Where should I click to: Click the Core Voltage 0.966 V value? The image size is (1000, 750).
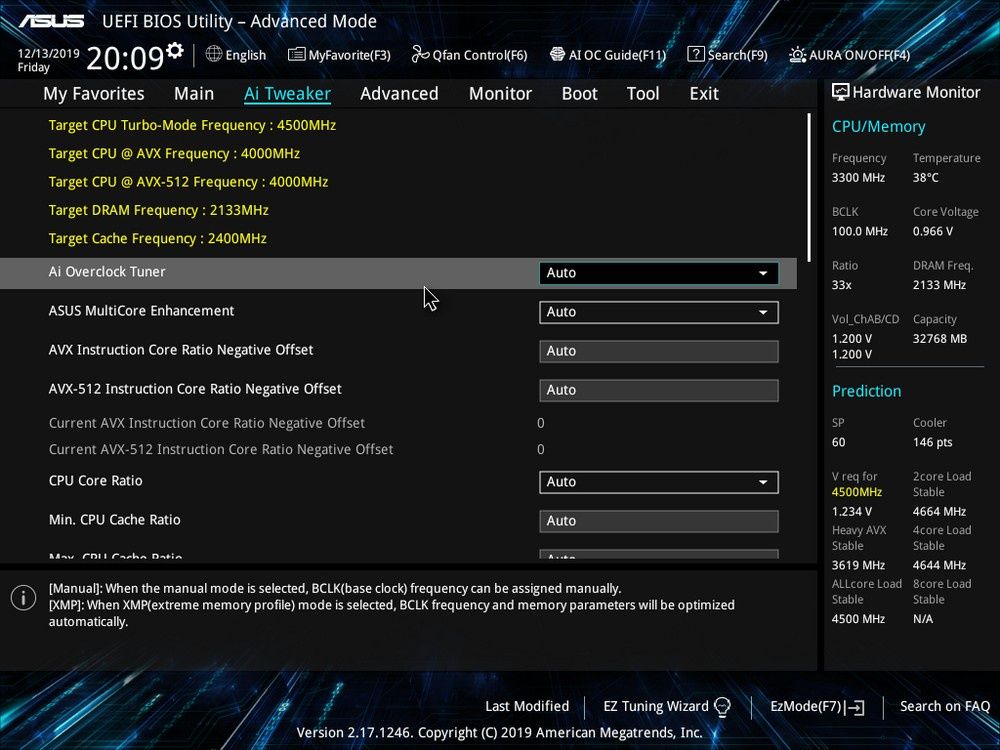click(x=932, y=232)
